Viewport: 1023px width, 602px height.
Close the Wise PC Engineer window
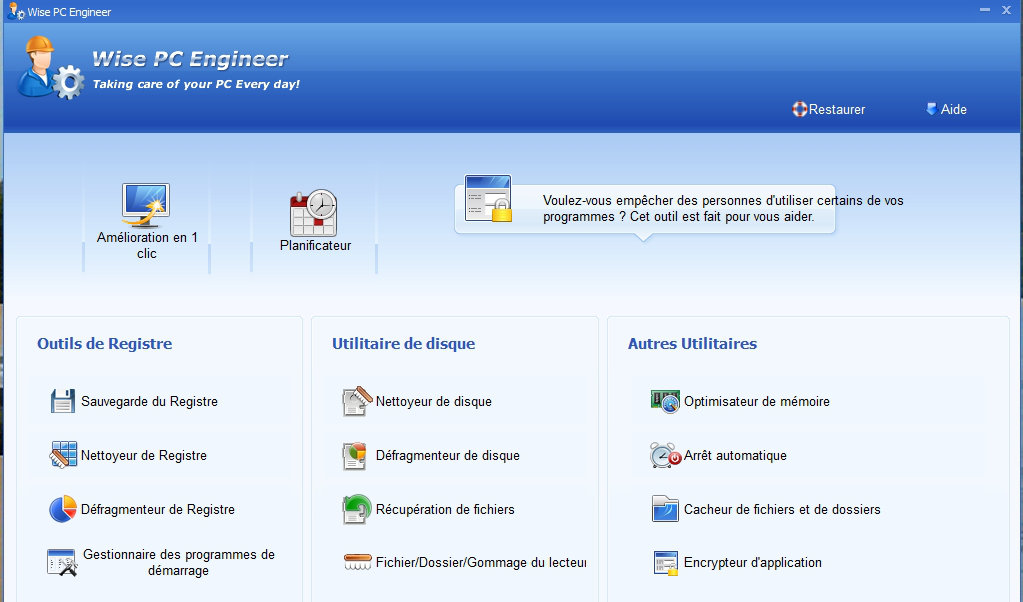click(1006, 10)
